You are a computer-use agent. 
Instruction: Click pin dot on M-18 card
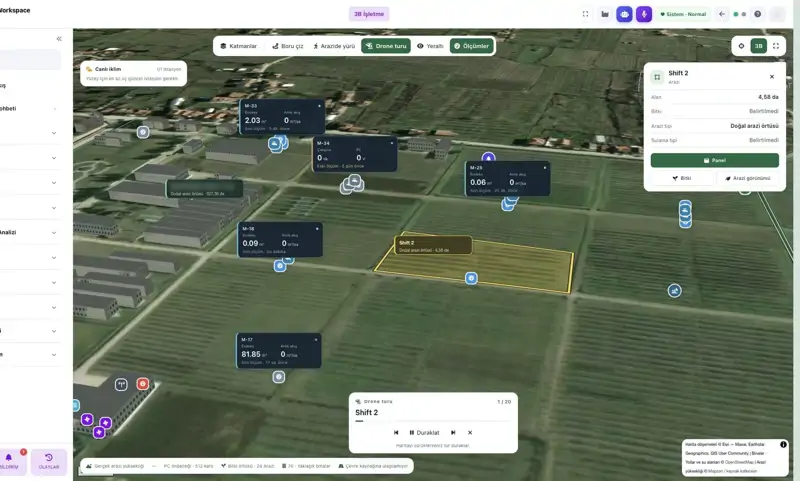(317, 229)
